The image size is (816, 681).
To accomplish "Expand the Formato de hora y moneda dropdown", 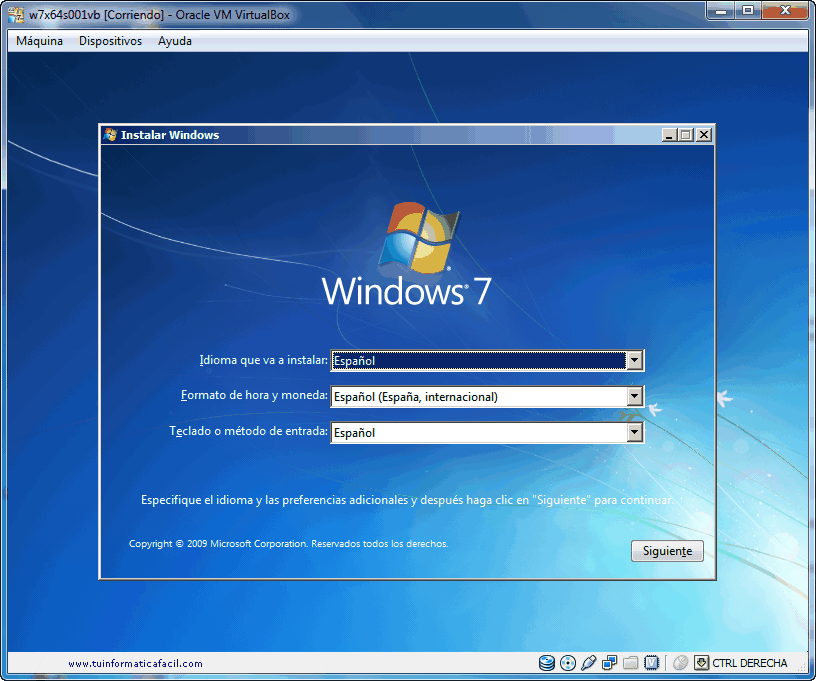I will pos(634,396).
